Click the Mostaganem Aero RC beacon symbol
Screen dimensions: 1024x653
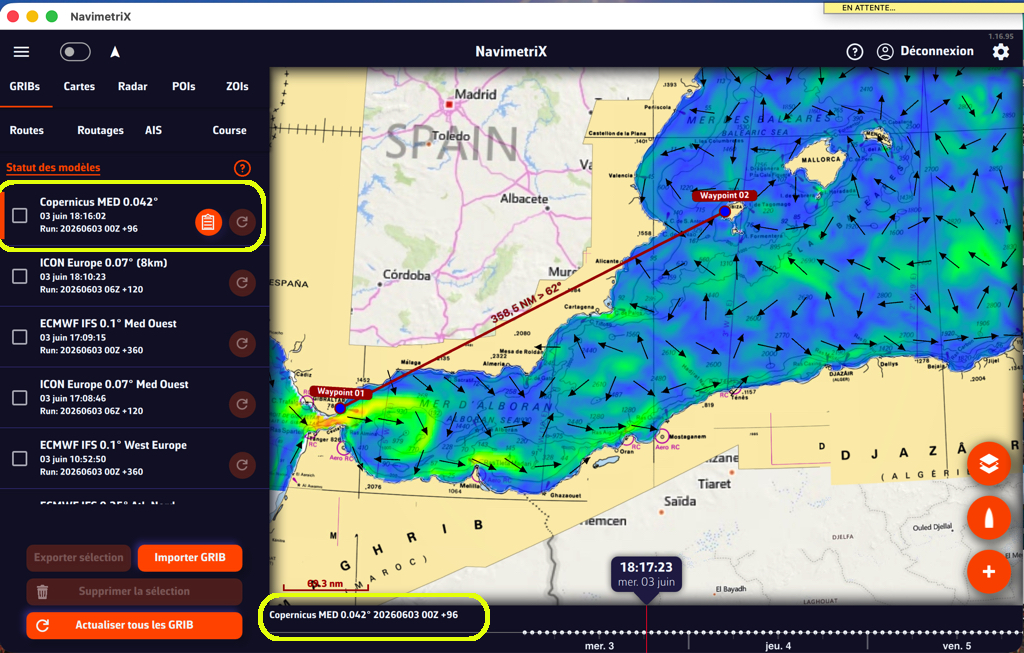click(x=662, y=436)
